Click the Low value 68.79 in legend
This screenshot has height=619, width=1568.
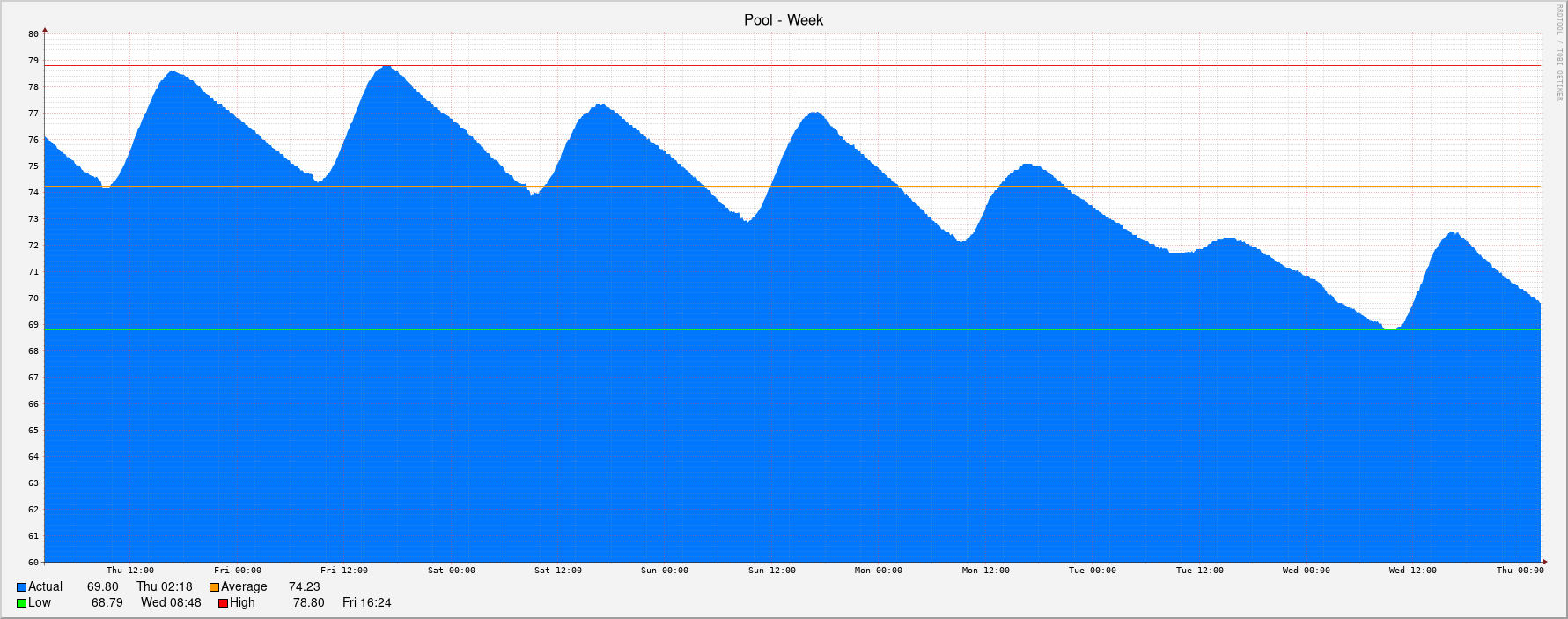click(107, 602)
